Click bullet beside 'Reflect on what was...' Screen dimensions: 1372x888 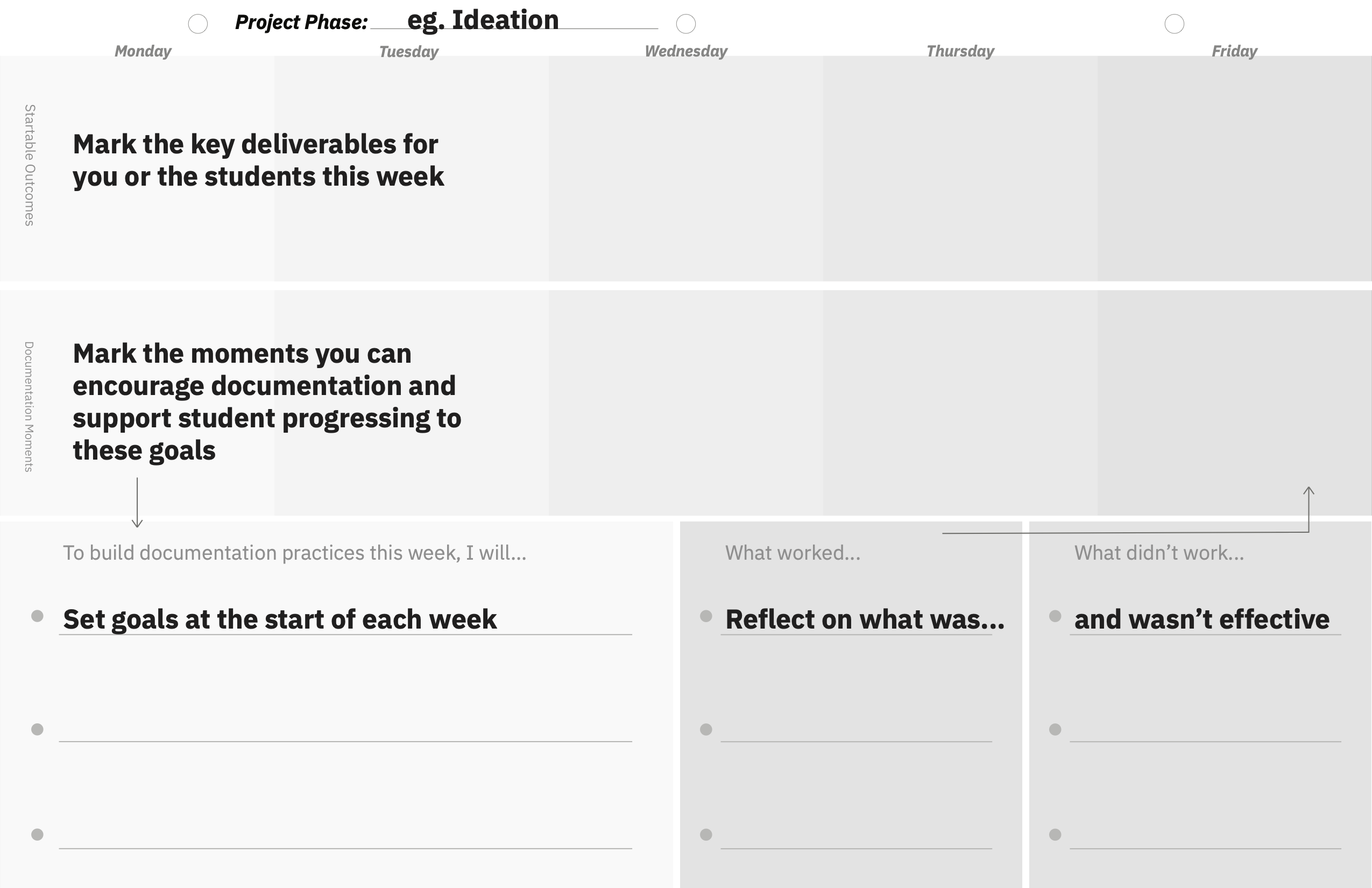706,616
